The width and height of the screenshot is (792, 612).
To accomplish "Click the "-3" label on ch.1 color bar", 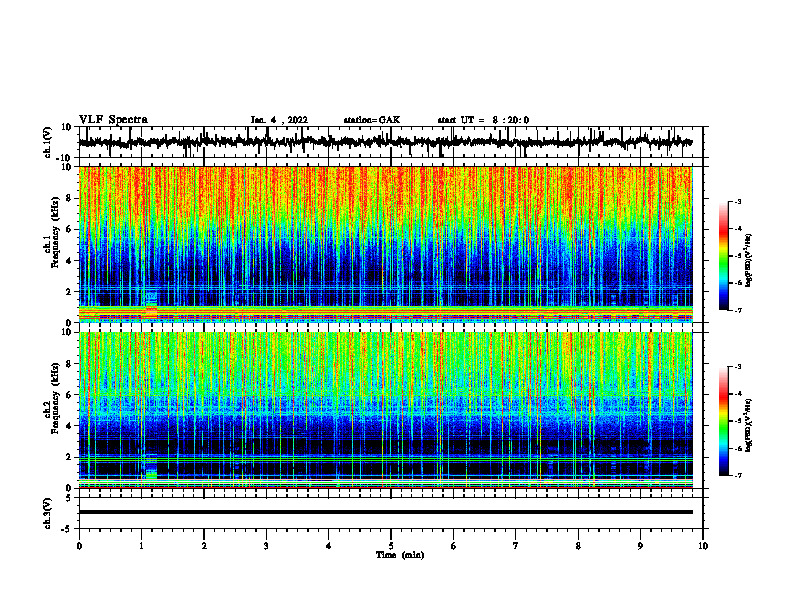I will point(738,201).
